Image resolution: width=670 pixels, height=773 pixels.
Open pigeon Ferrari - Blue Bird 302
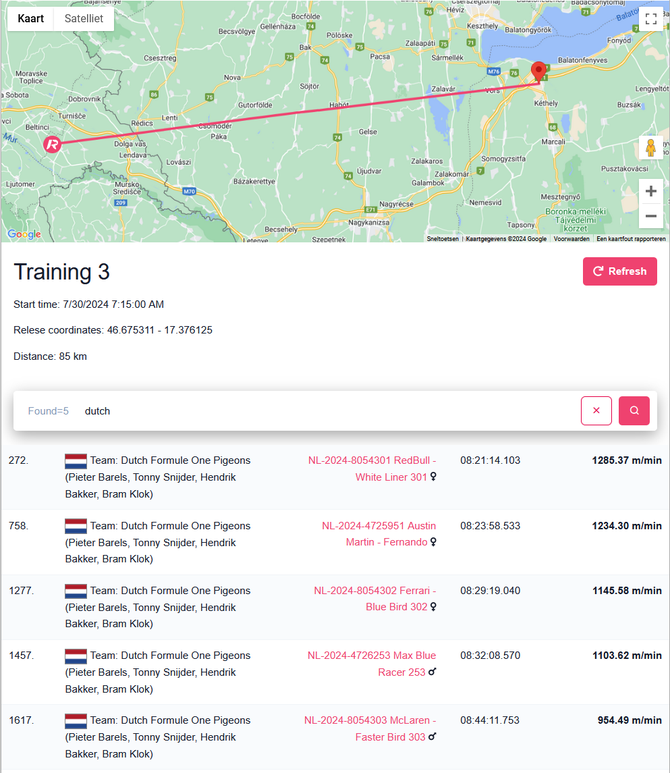click(375, 598)
